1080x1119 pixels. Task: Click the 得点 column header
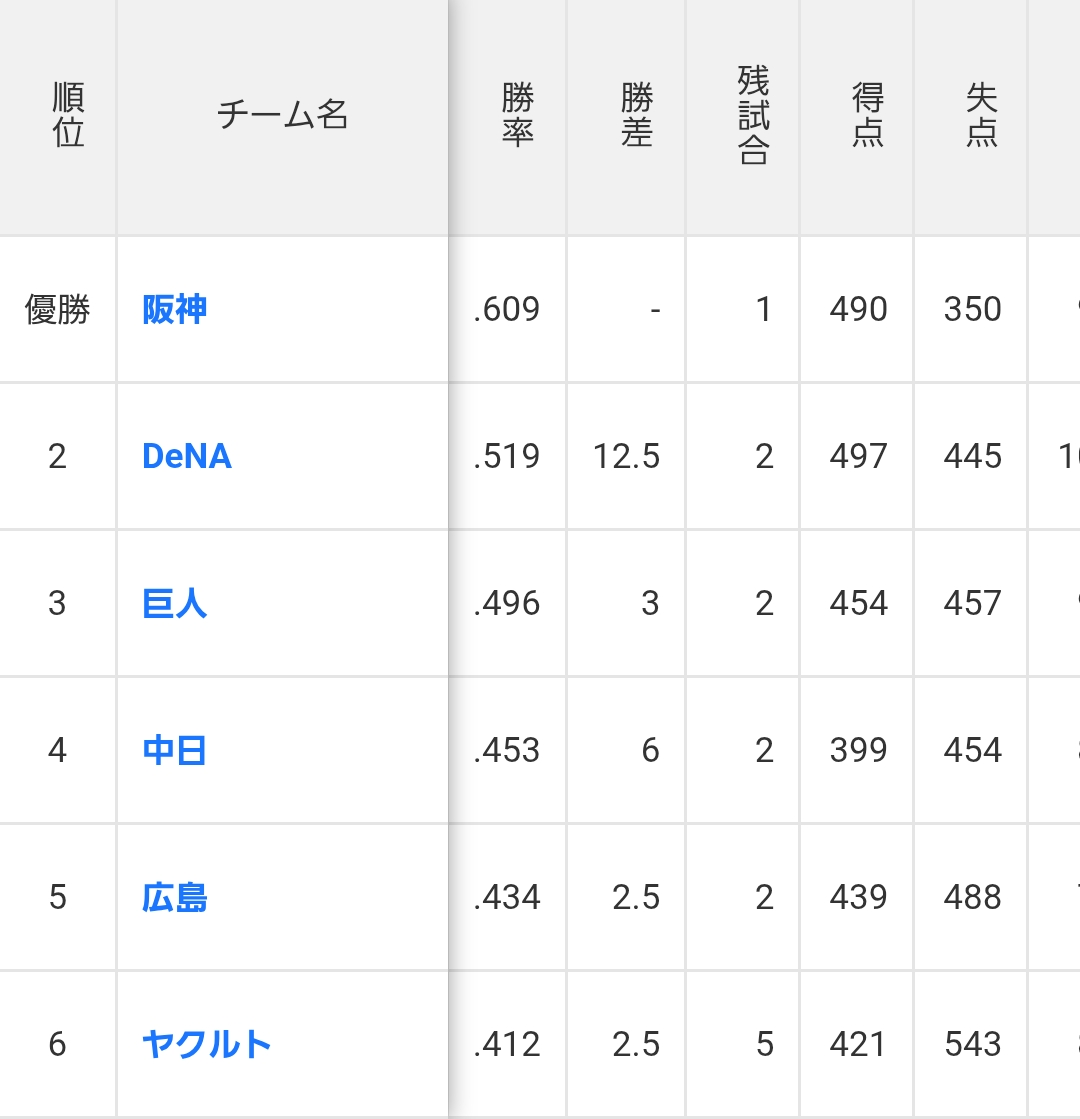tap(867, 116)
